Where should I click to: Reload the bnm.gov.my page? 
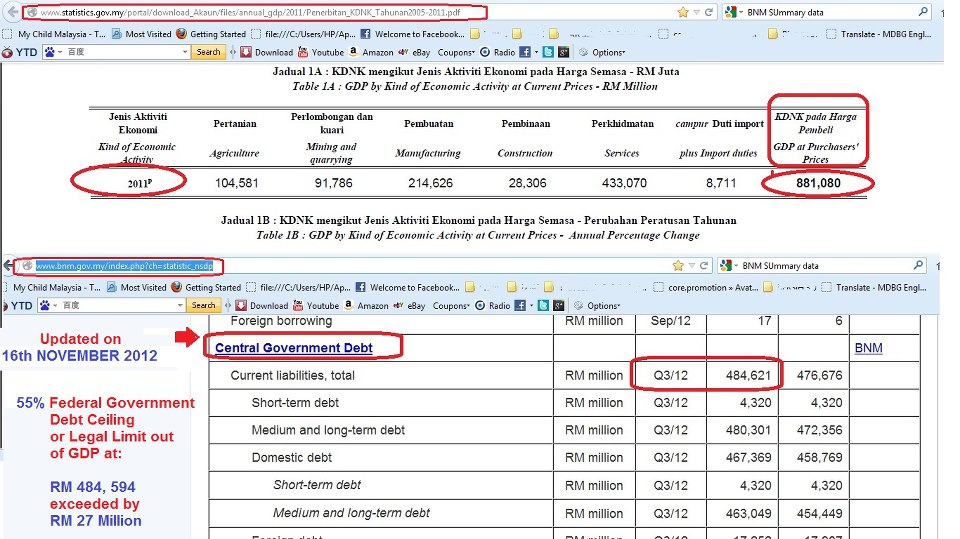(x=704, y=266)
